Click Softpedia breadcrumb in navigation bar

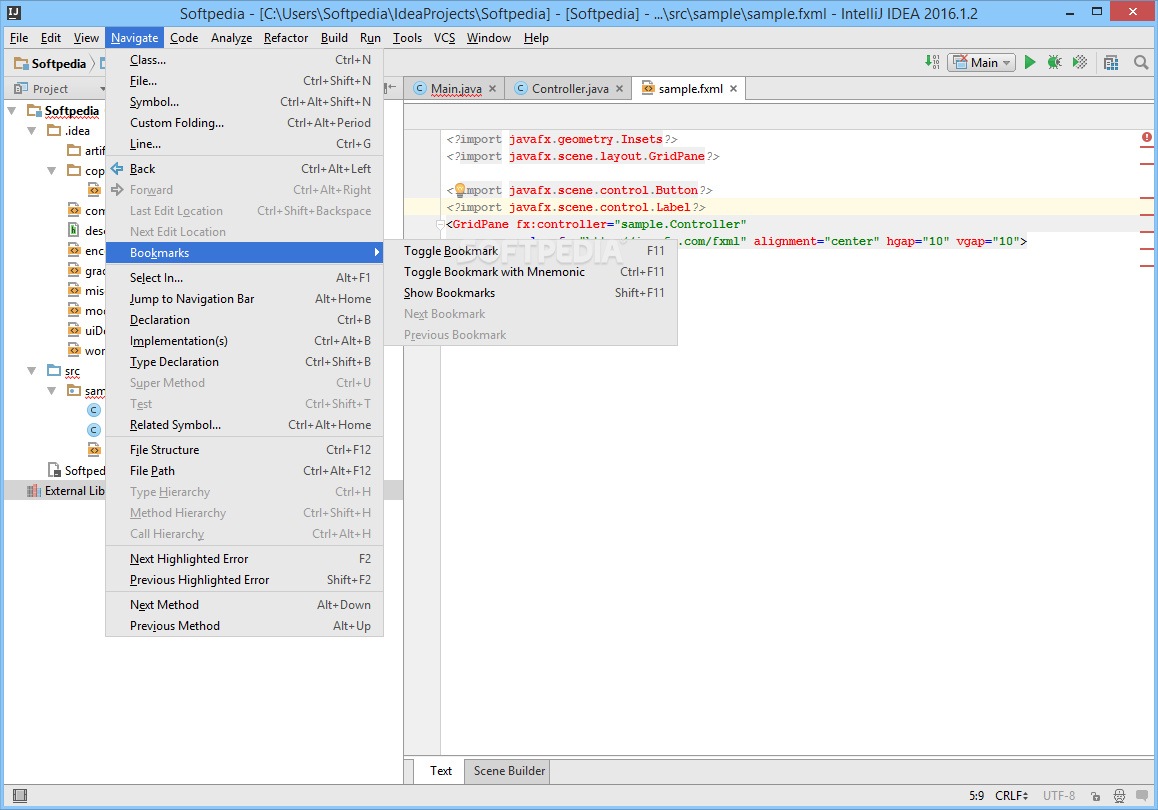point(50,64)
